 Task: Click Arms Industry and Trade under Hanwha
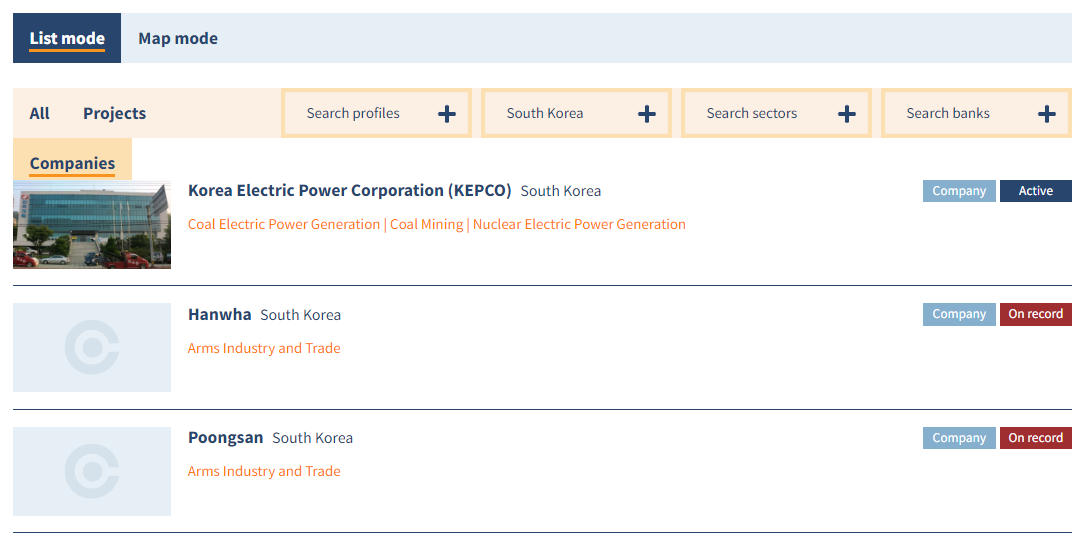[264, 348]
